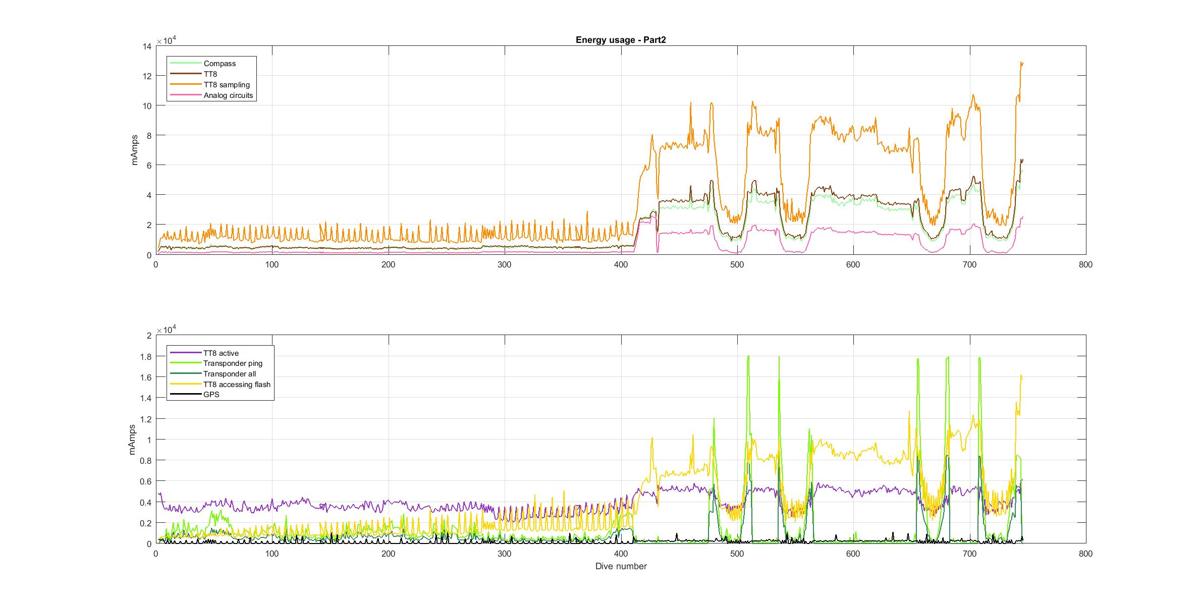Viewport: 1200px width, 611px height.
Task: Click the TT8 accessing flash legend entry
Action: pyautogui.click(x=237, y=384)
